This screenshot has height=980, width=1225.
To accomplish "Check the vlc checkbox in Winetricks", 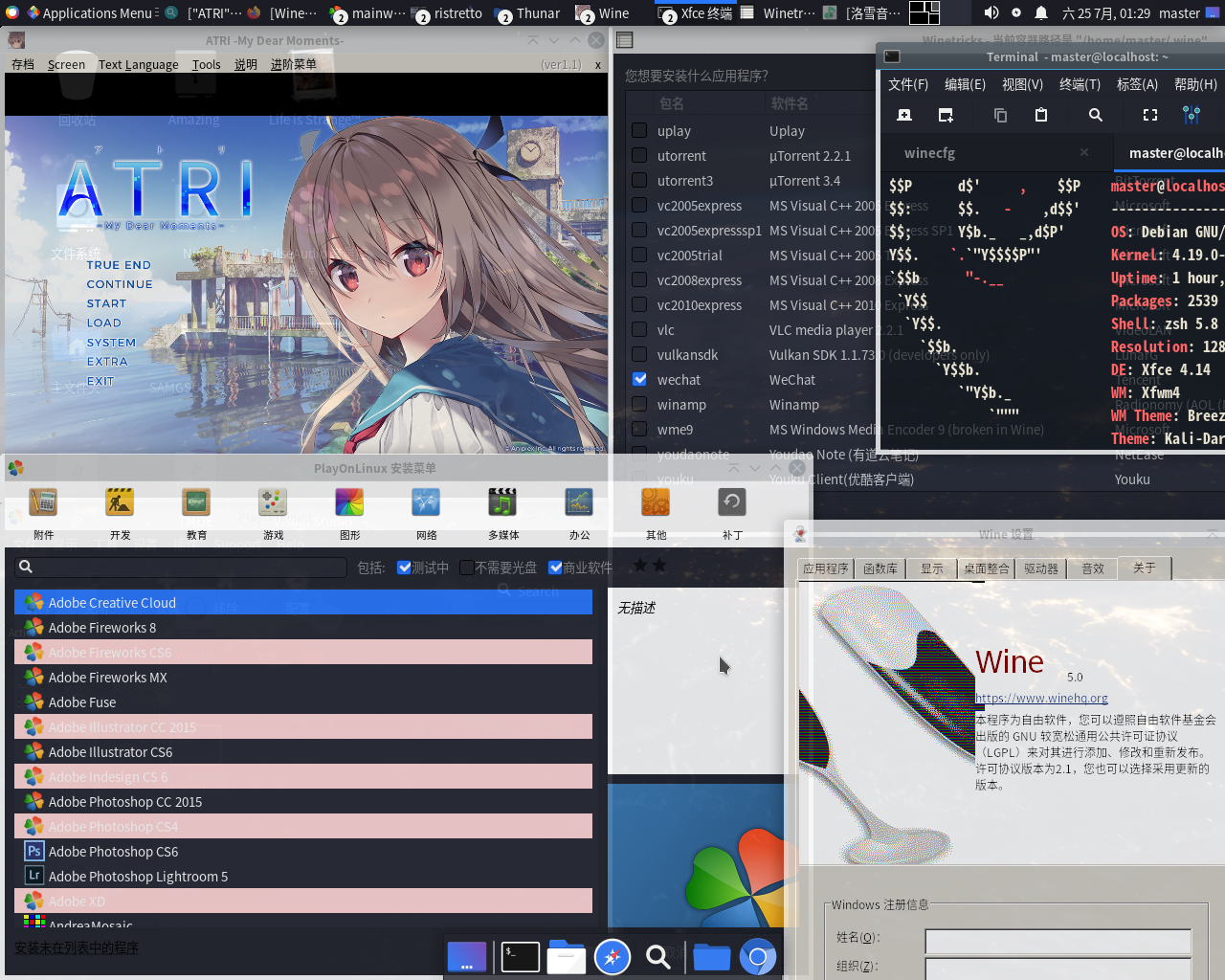I will point(639,329).
